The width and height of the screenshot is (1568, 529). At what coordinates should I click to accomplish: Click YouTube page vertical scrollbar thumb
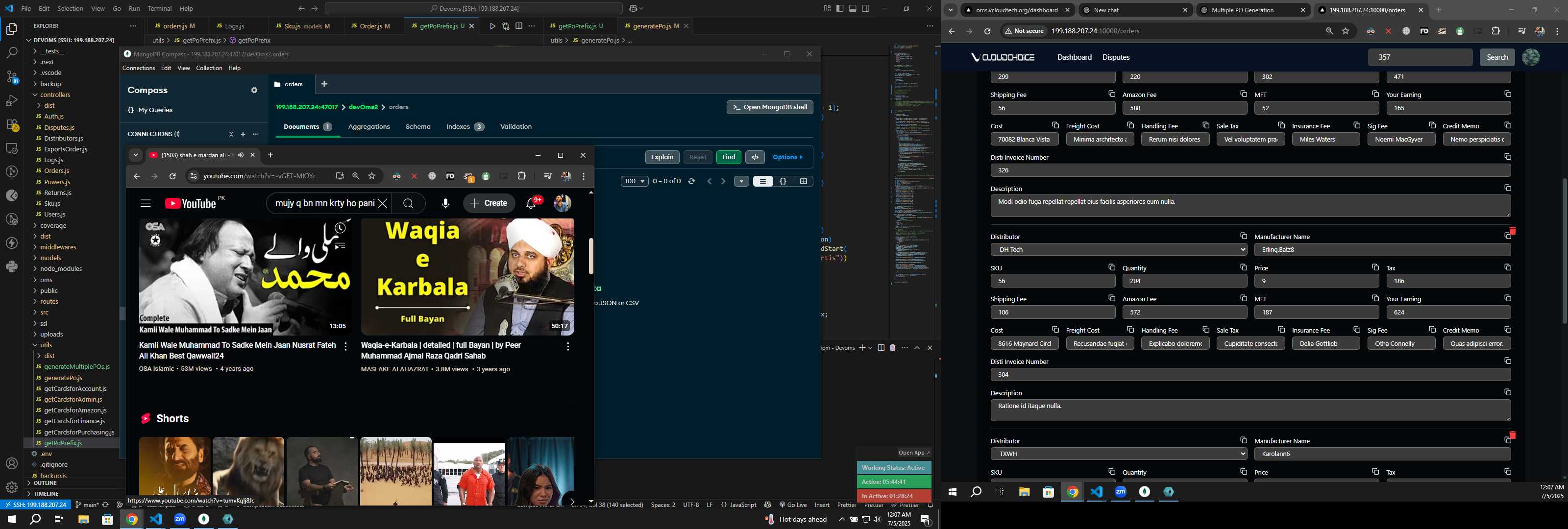[x=590, y=256]
